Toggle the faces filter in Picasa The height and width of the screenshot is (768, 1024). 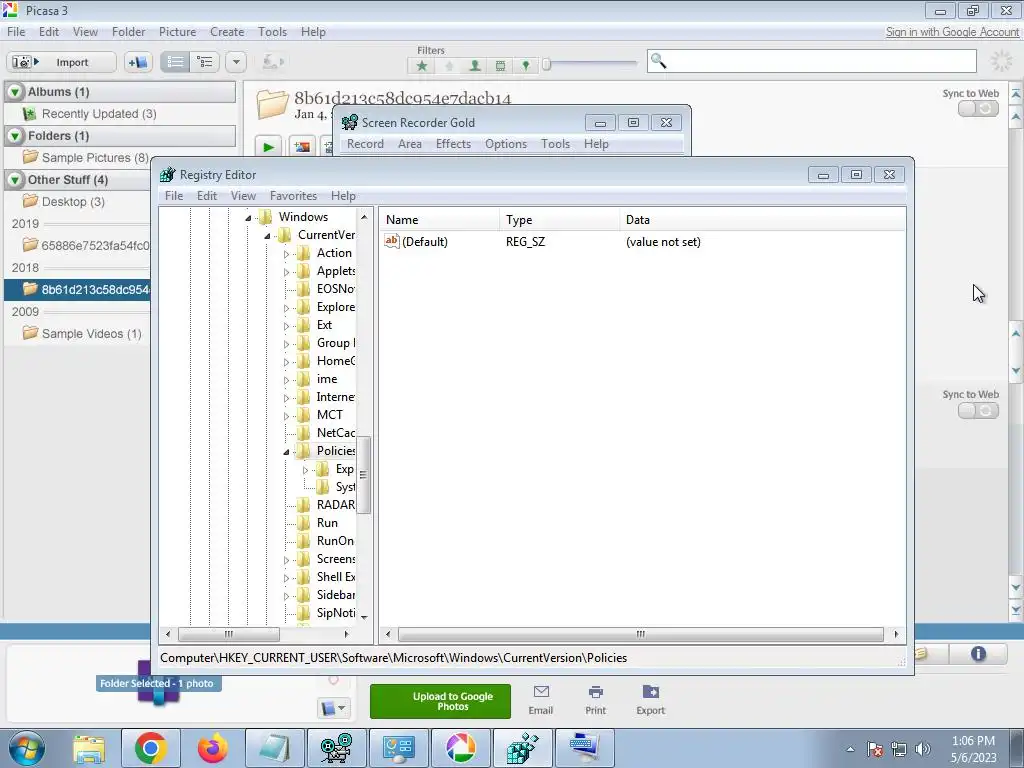(x=475, y=65)
